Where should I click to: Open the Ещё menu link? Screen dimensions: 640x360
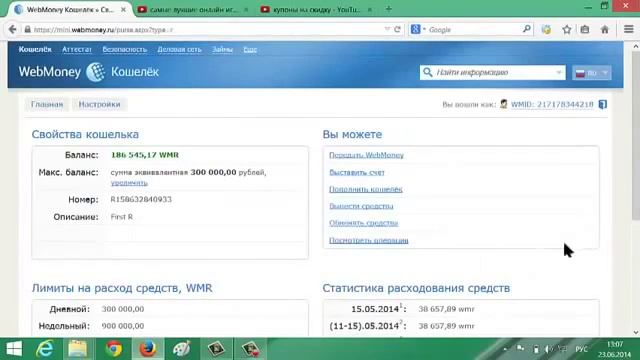click(x=250, y=49)
